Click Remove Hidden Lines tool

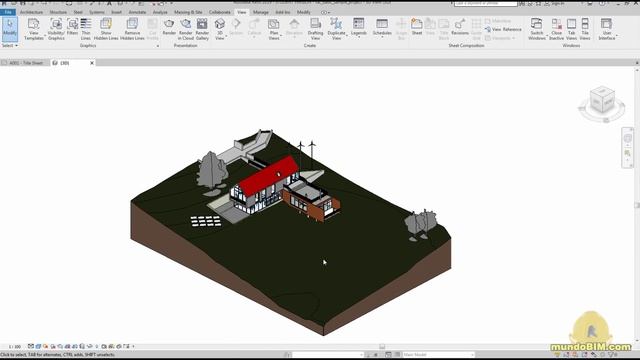(x=132, y=29)
